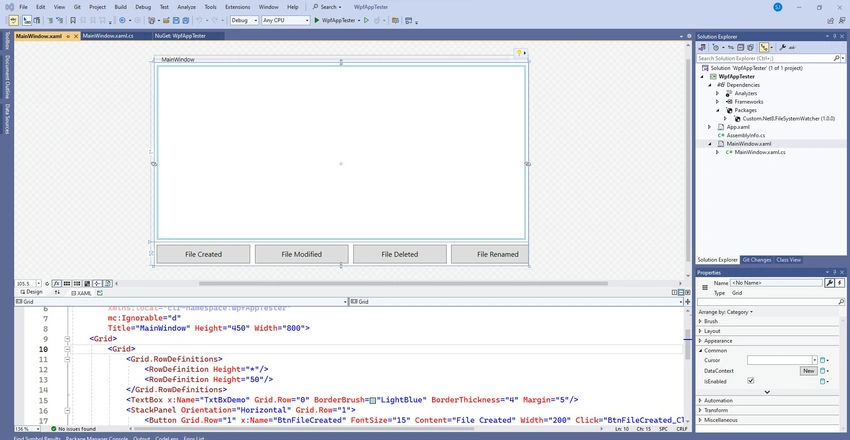This screenshot has width=850, height=440.
Task: Switch to the MainWindow.xaml.cs tab
Action: 108,36
